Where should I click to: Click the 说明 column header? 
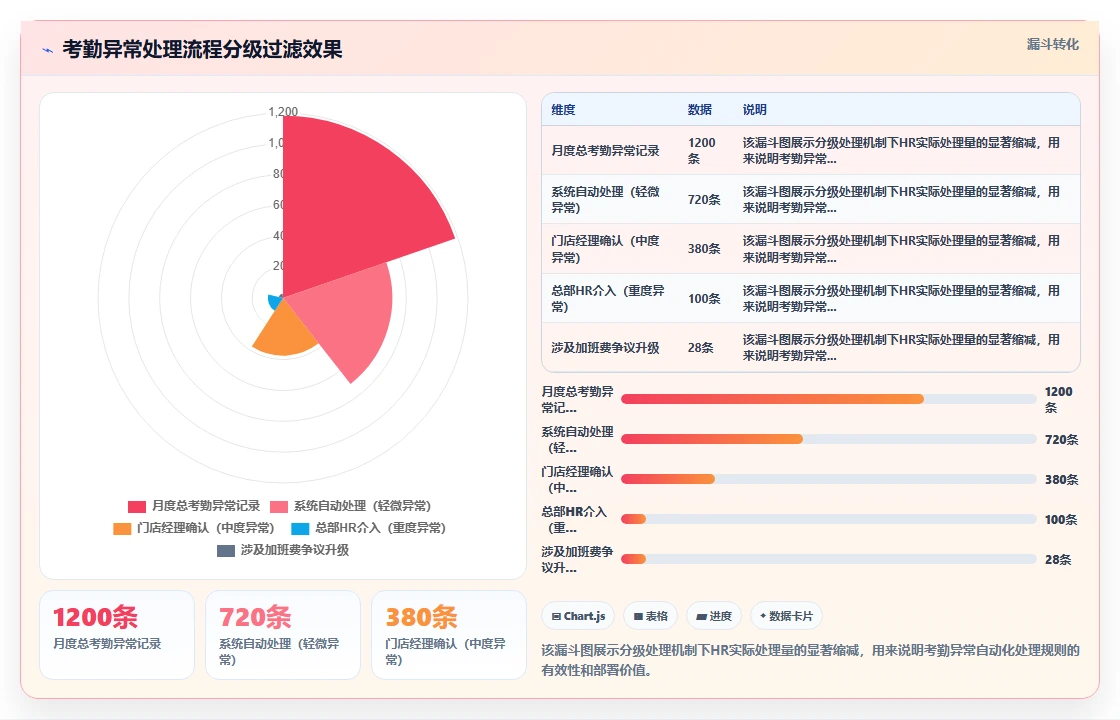click(754, 109)
